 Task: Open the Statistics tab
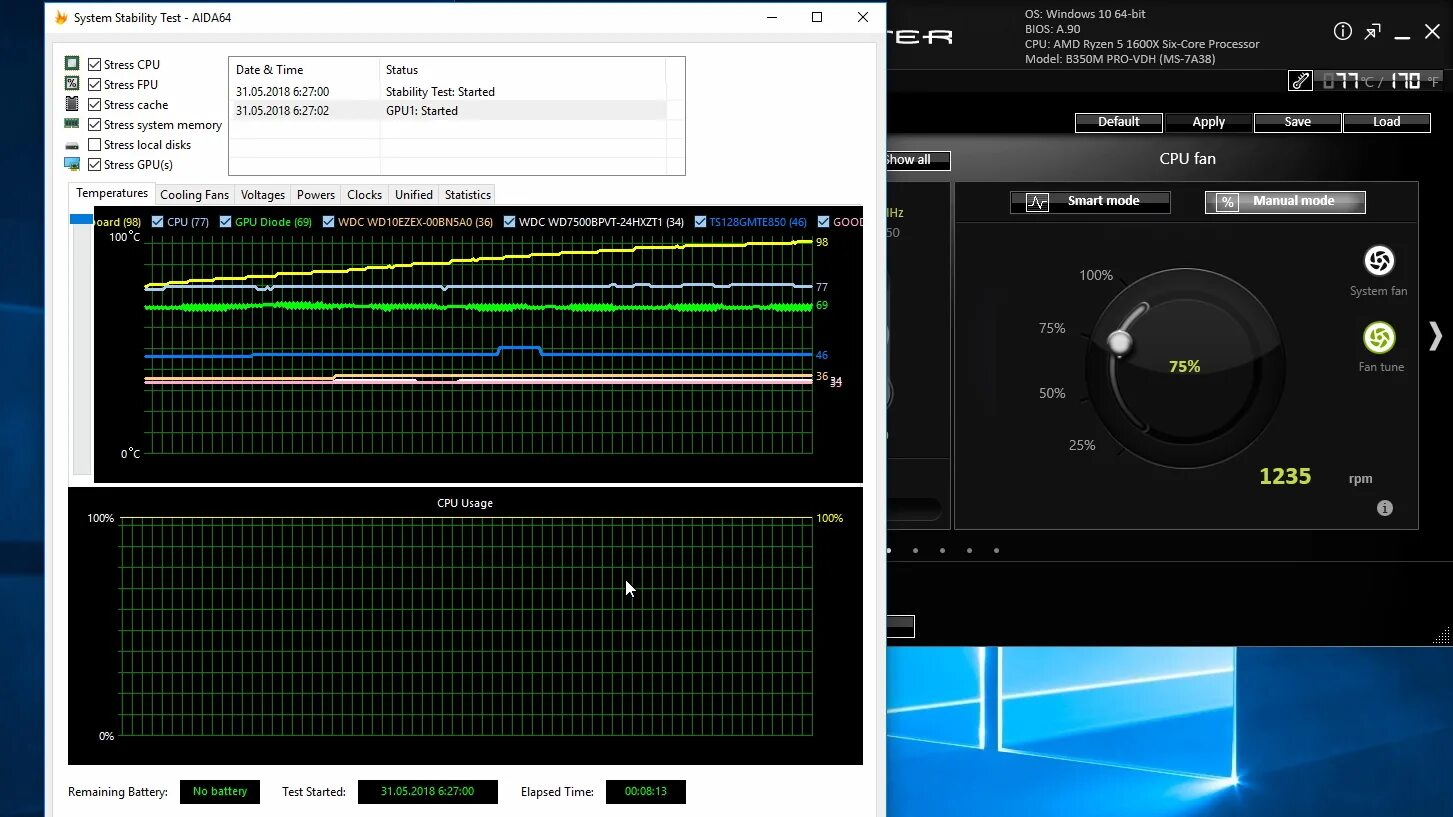coord(468,195)
